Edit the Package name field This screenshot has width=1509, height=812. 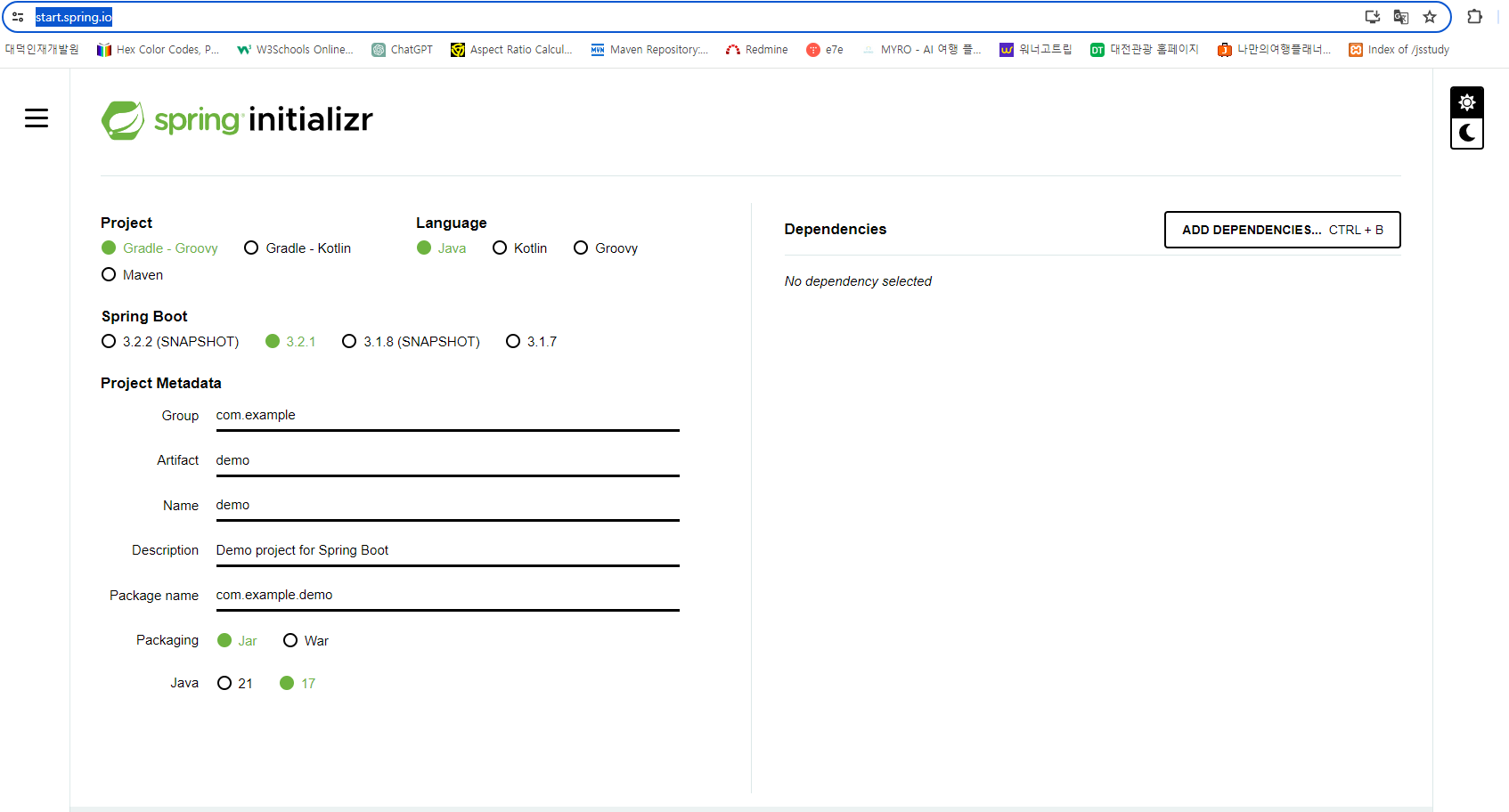pyautogui.click(x=447, y=596)
